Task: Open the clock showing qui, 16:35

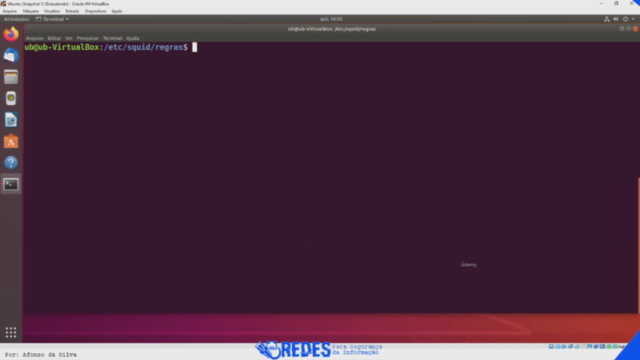Action: [x=331, y=19]
